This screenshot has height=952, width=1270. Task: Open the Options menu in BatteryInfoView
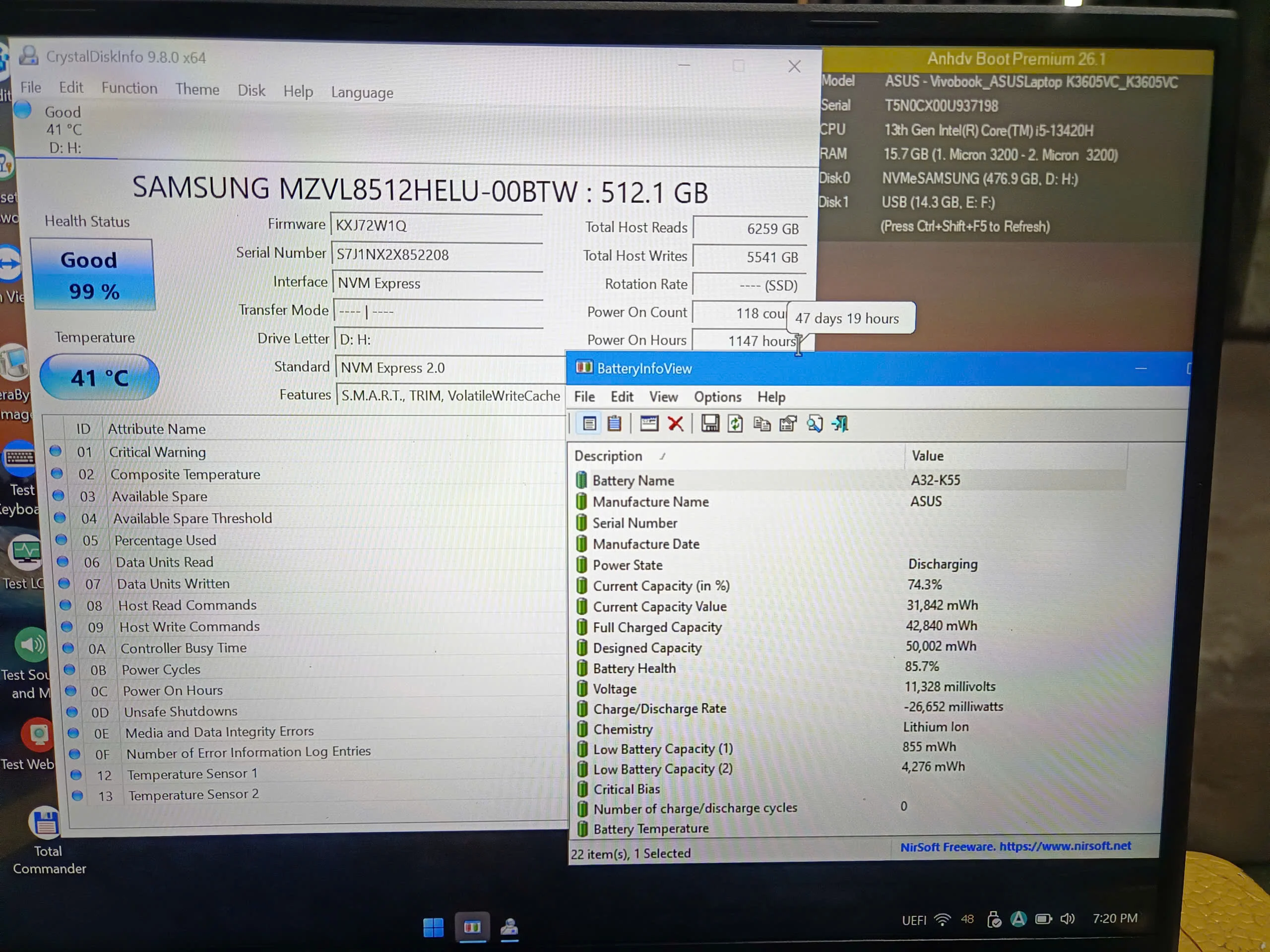[x=718, y=397]
